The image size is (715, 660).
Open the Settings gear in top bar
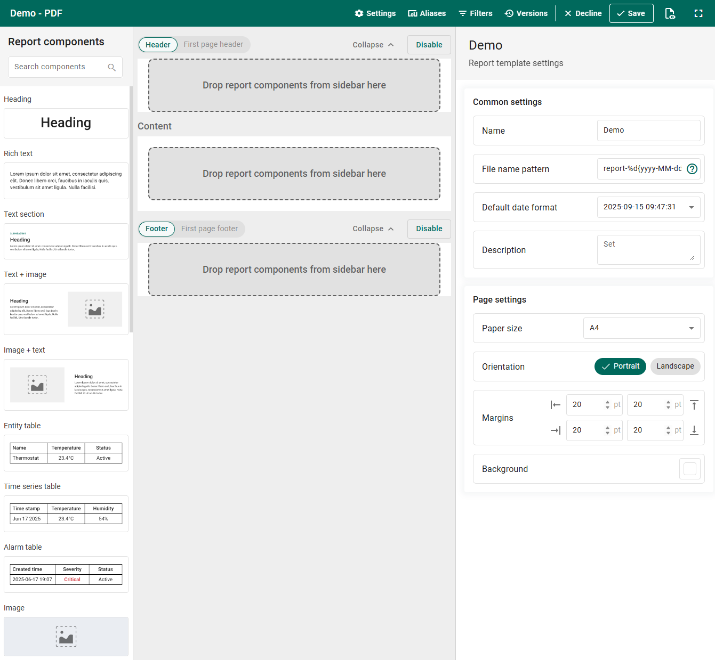[375, 14]
